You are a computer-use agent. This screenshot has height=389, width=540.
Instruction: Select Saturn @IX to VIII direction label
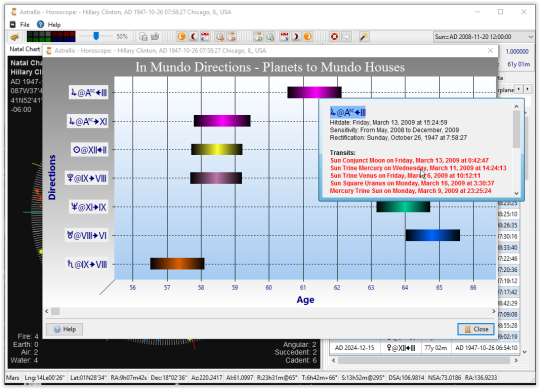pyautogui.click(x=87, y=264)
